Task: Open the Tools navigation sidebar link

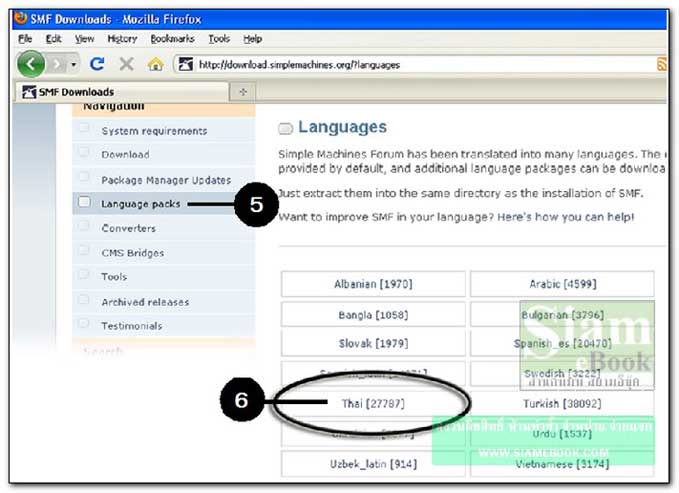Action: pyautogui.click(x=114, y=276)
